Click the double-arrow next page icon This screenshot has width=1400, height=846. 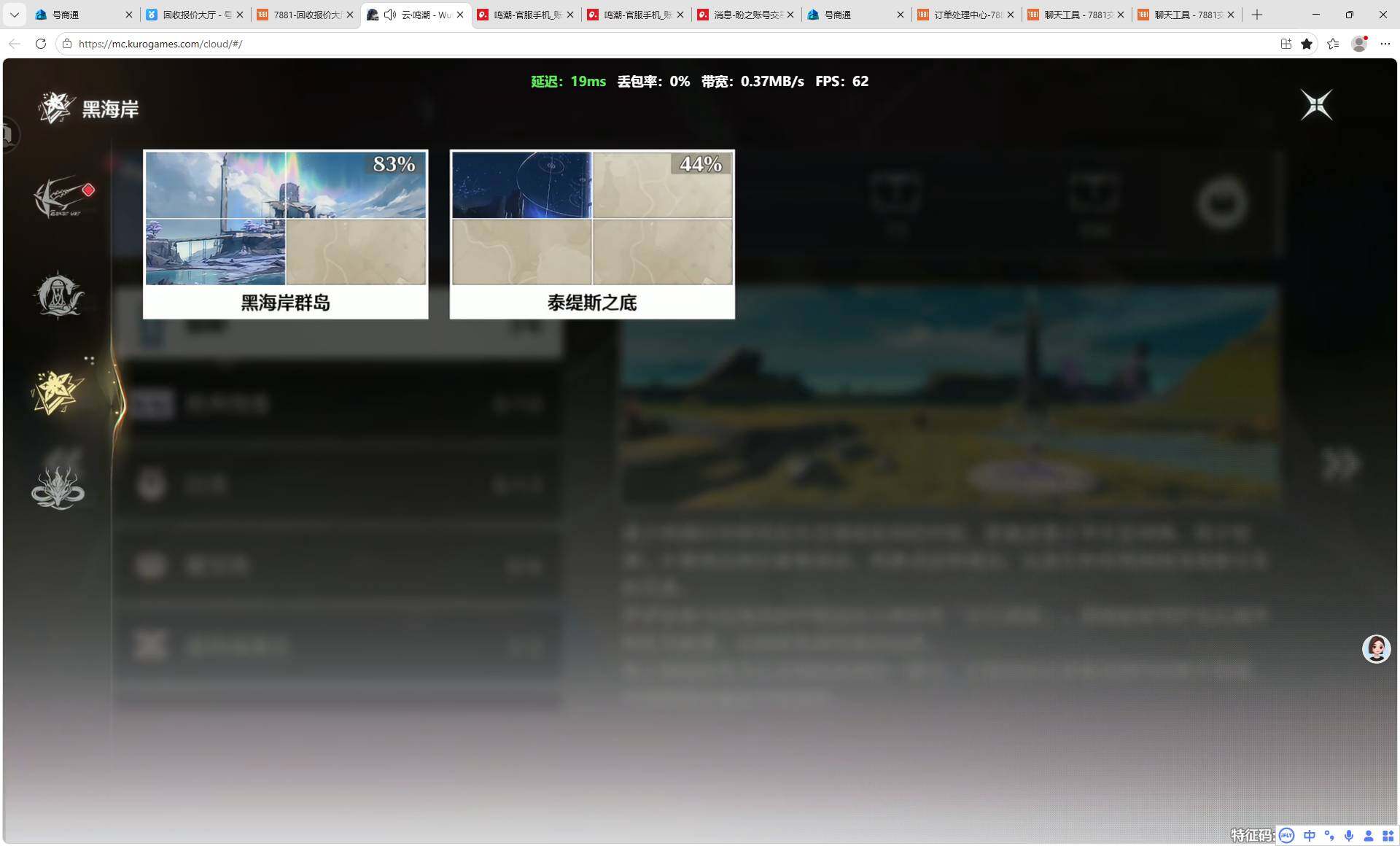pos(1340,465)
